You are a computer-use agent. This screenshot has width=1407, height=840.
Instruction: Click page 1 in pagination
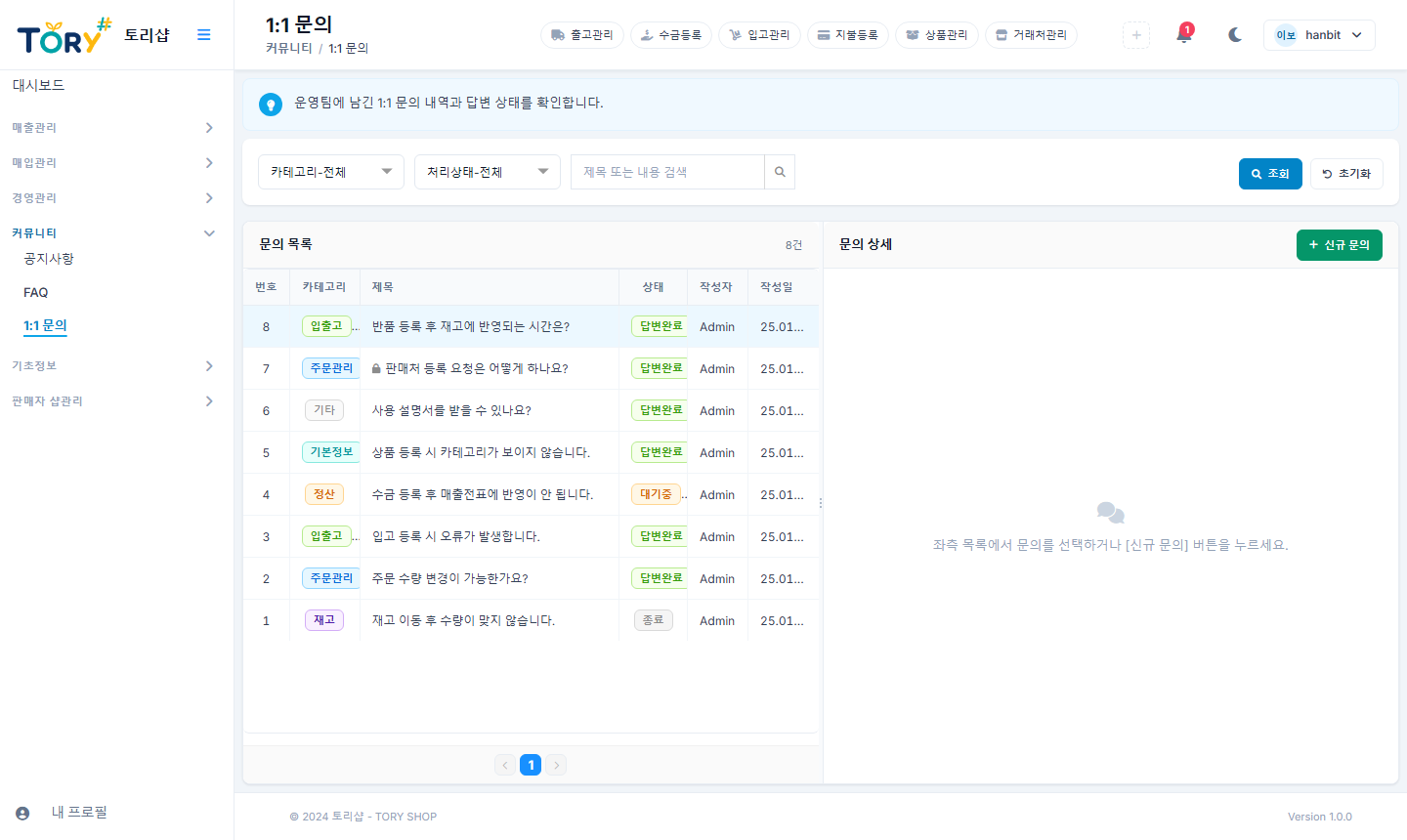(531, 766)
